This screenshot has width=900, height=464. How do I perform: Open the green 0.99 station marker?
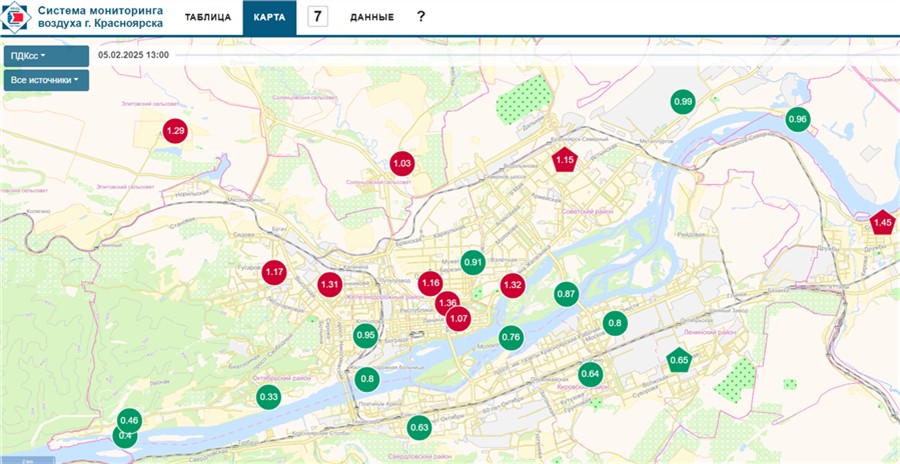pyautogui.click(x=683, y=102)
